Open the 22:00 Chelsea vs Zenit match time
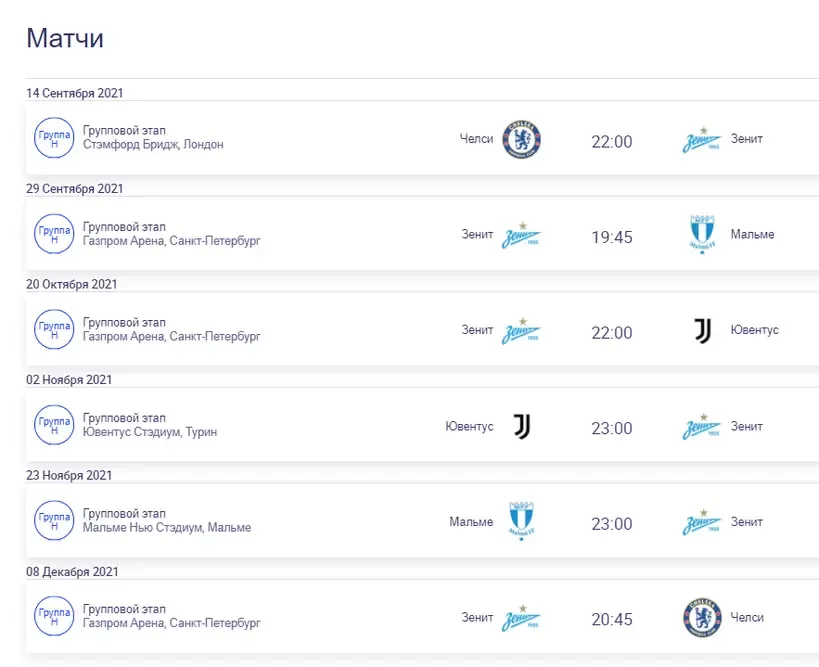 [612, 142]
